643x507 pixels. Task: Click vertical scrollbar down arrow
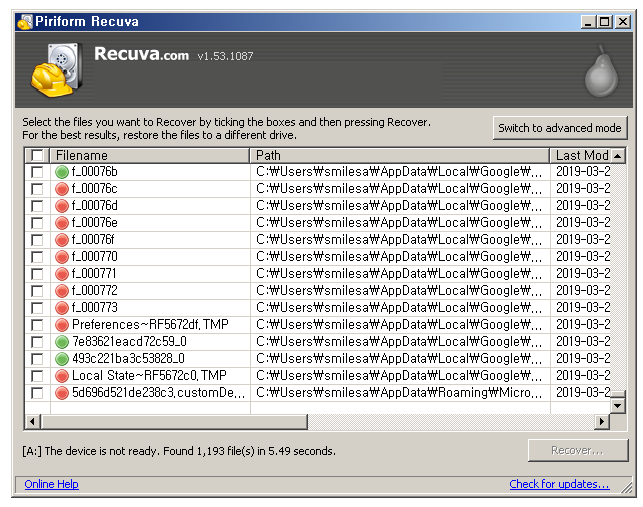(x=618, y=406)
